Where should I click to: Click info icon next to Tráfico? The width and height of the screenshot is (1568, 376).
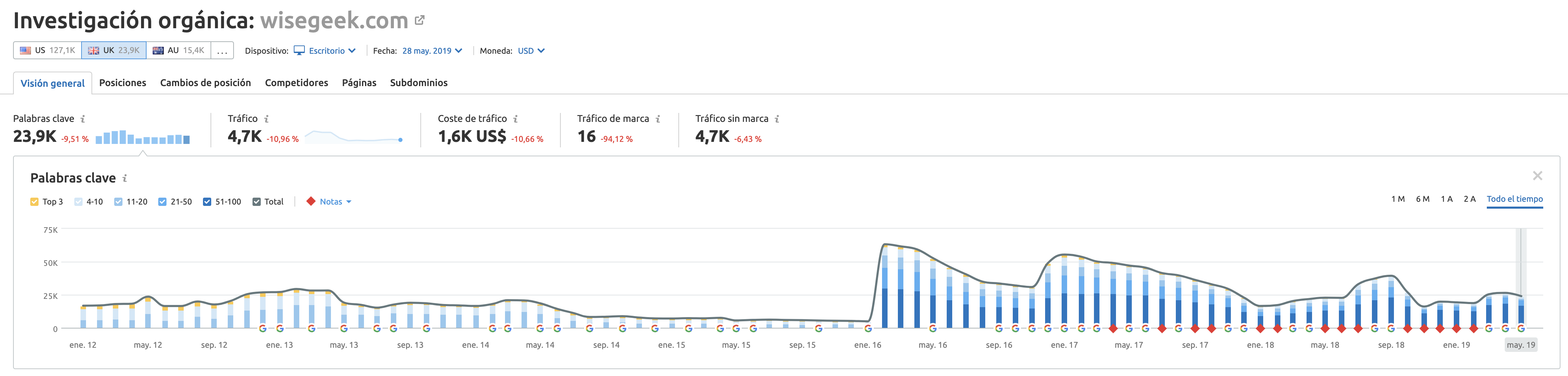point(266,119)
